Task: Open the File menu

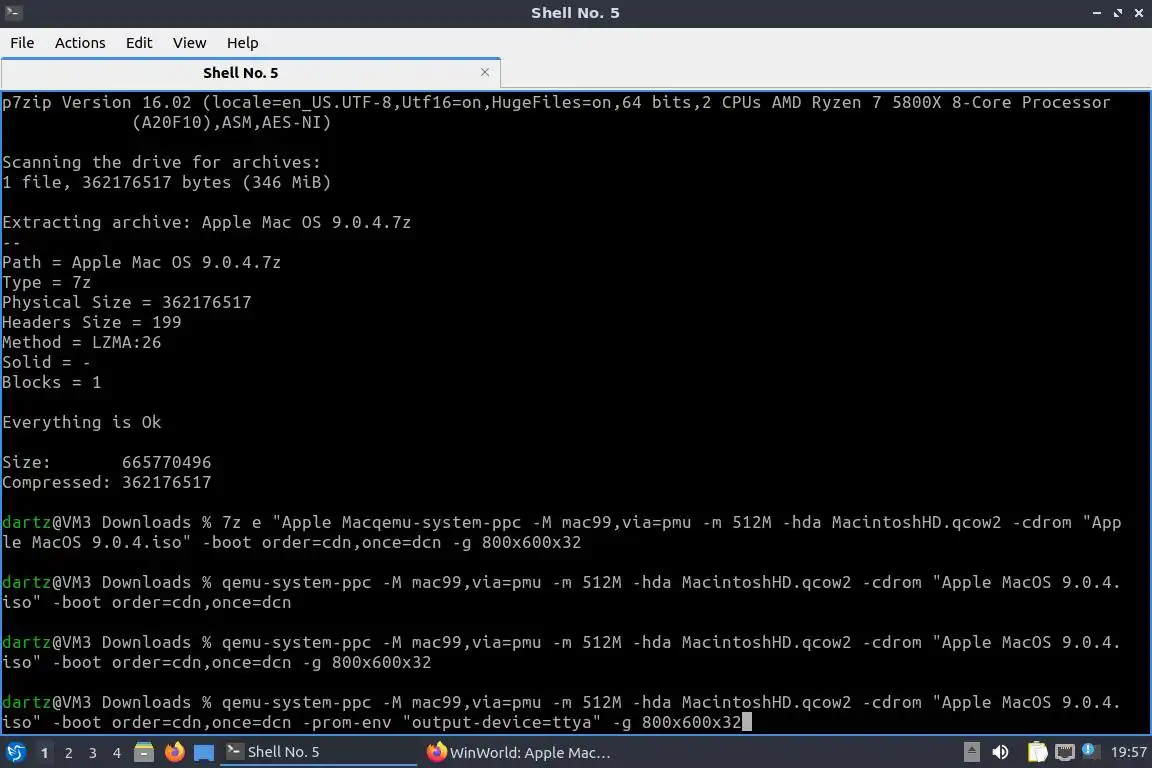Action: (x=22, y=43)
